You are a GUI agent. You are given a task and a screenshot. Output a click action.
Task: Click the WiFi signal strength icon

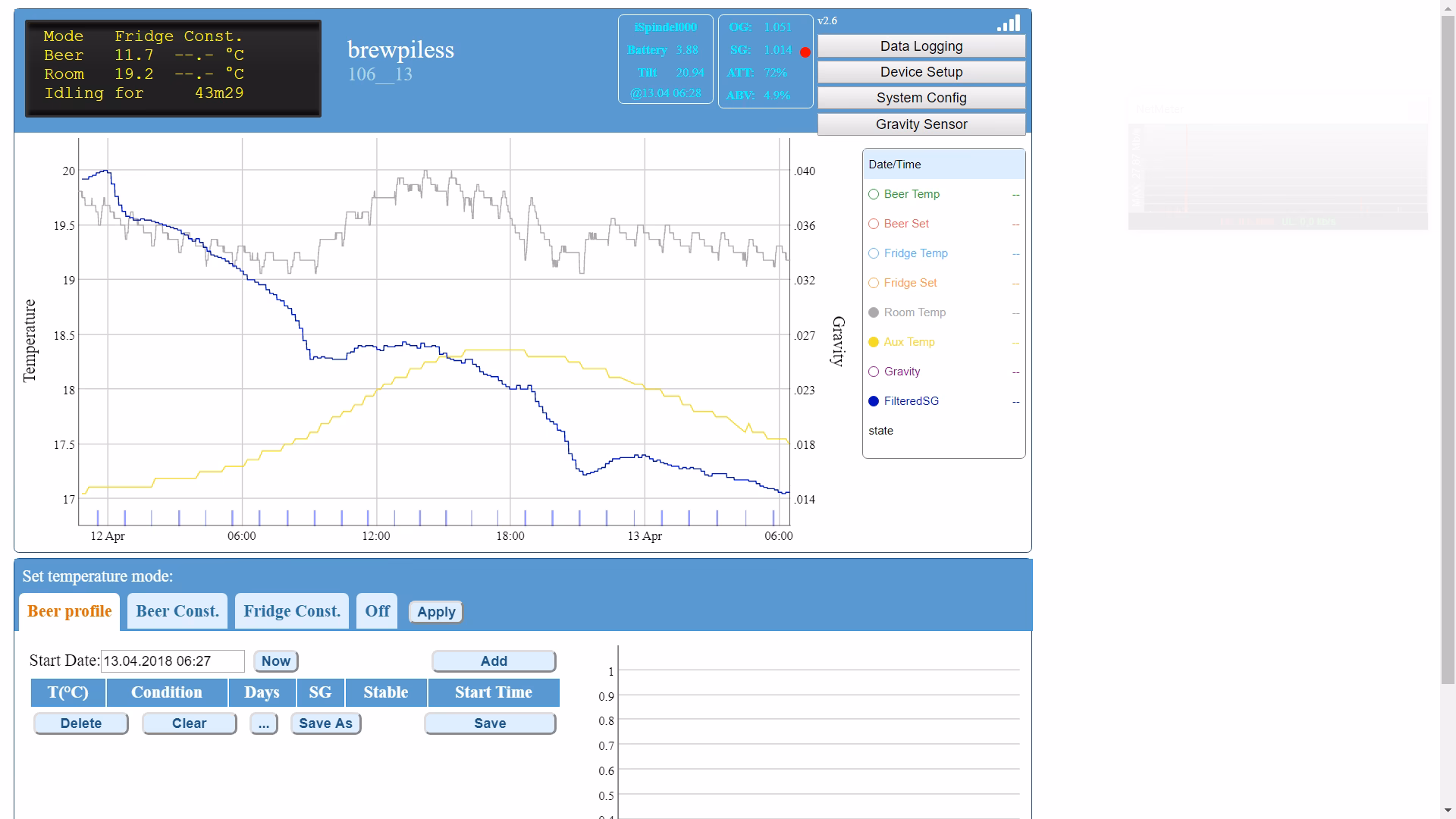(x=1009, y=24)
